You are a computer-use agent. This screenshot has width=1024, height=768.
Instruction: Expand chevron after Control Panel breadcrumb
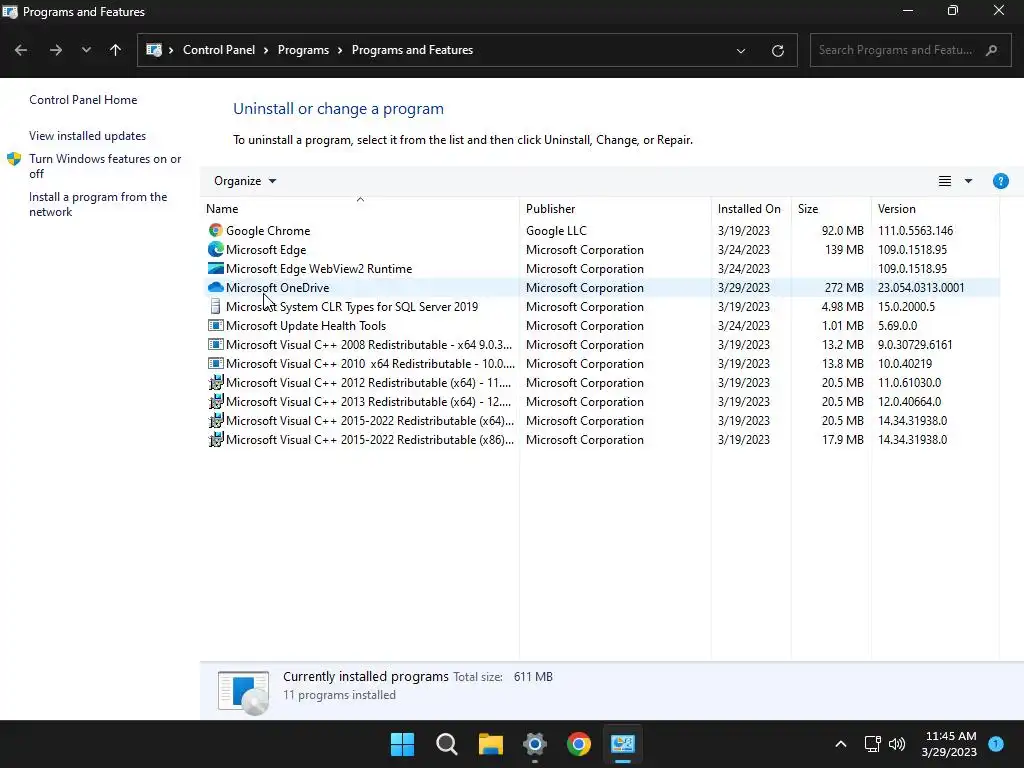coord(266,50)
